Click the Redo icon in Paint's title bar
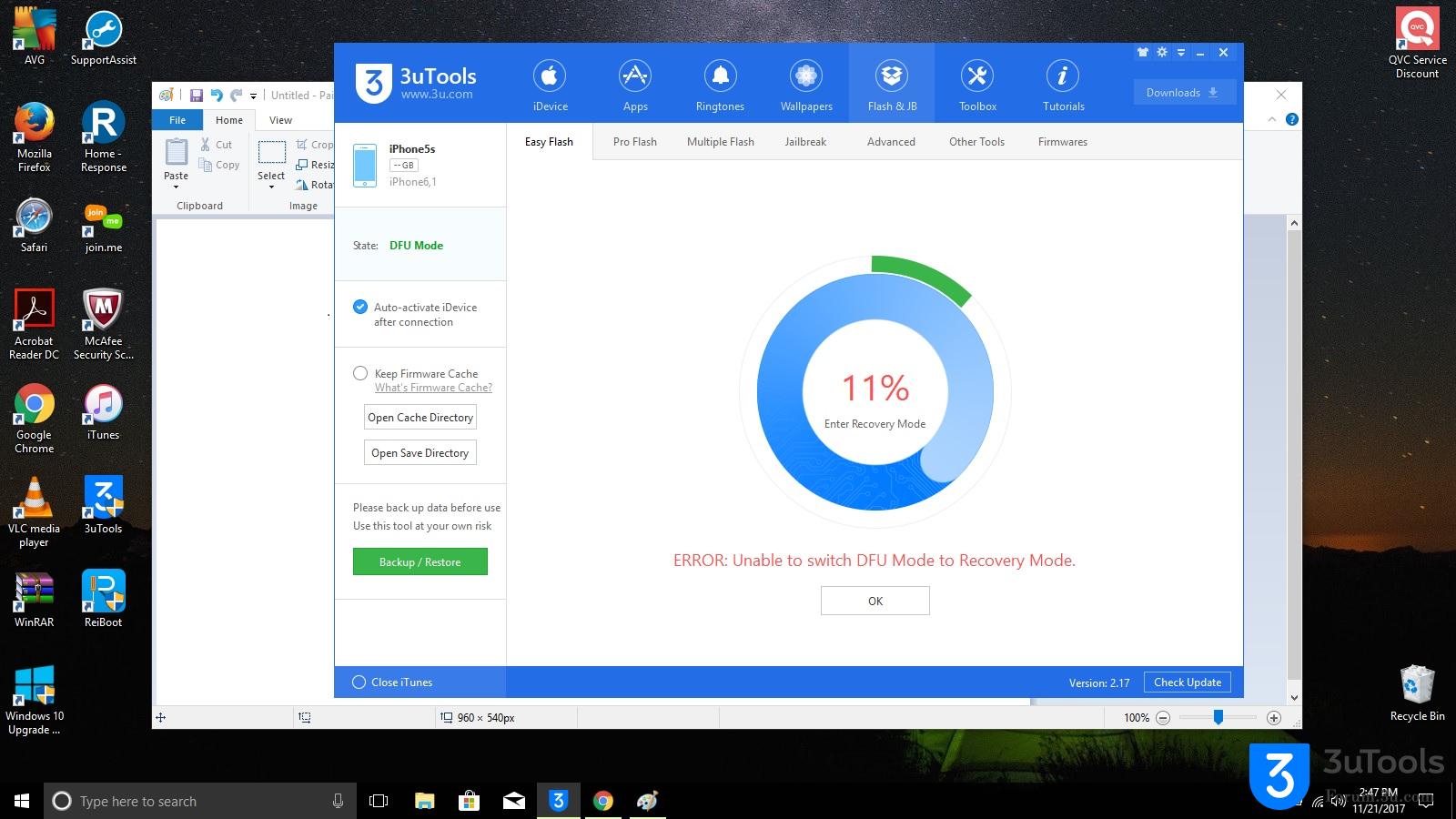 [237, 95]
